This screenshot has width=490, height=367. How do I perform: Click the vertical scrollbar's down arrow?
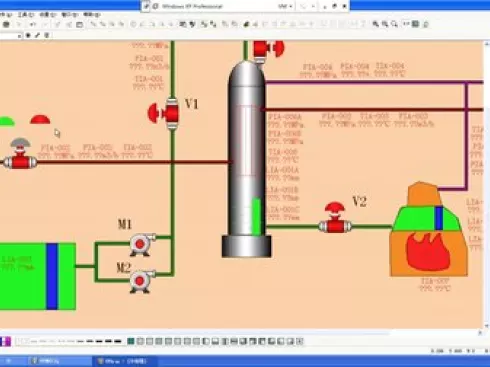point(487,326)
